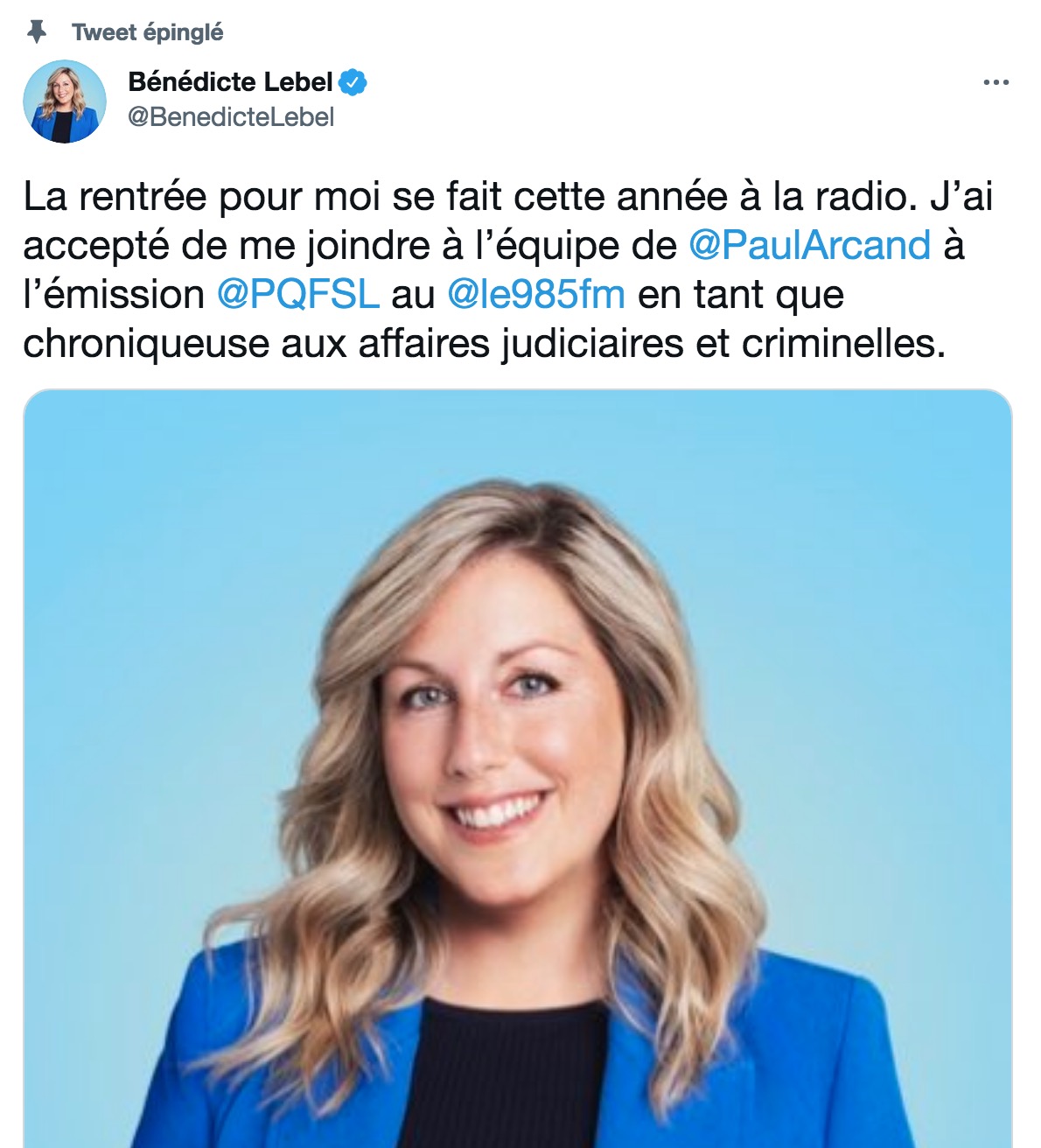Open the attached portrait photo
Image resolution: width=1041 pixels, height=1148 pixels.
[x=517, y=768]
